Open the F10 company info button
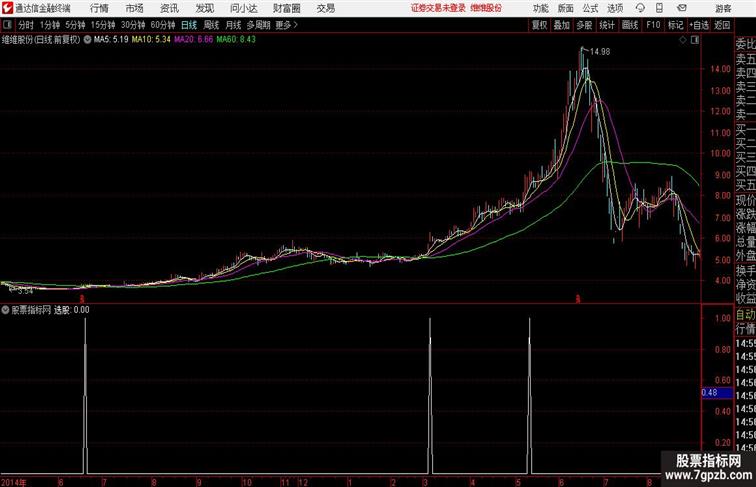The height and width of the screenshot is (487, 756). click(653, 25)
